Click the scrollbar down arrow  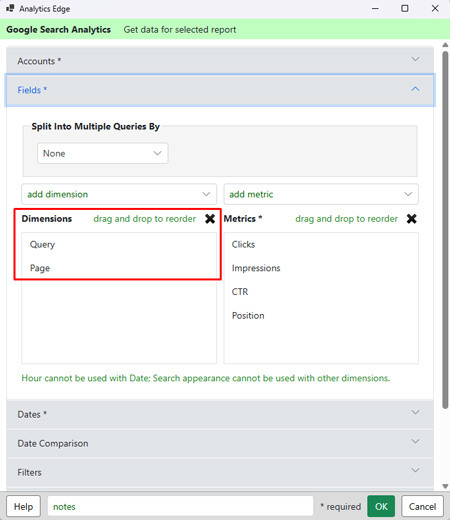pyautogui.click(x=445, y=486)
